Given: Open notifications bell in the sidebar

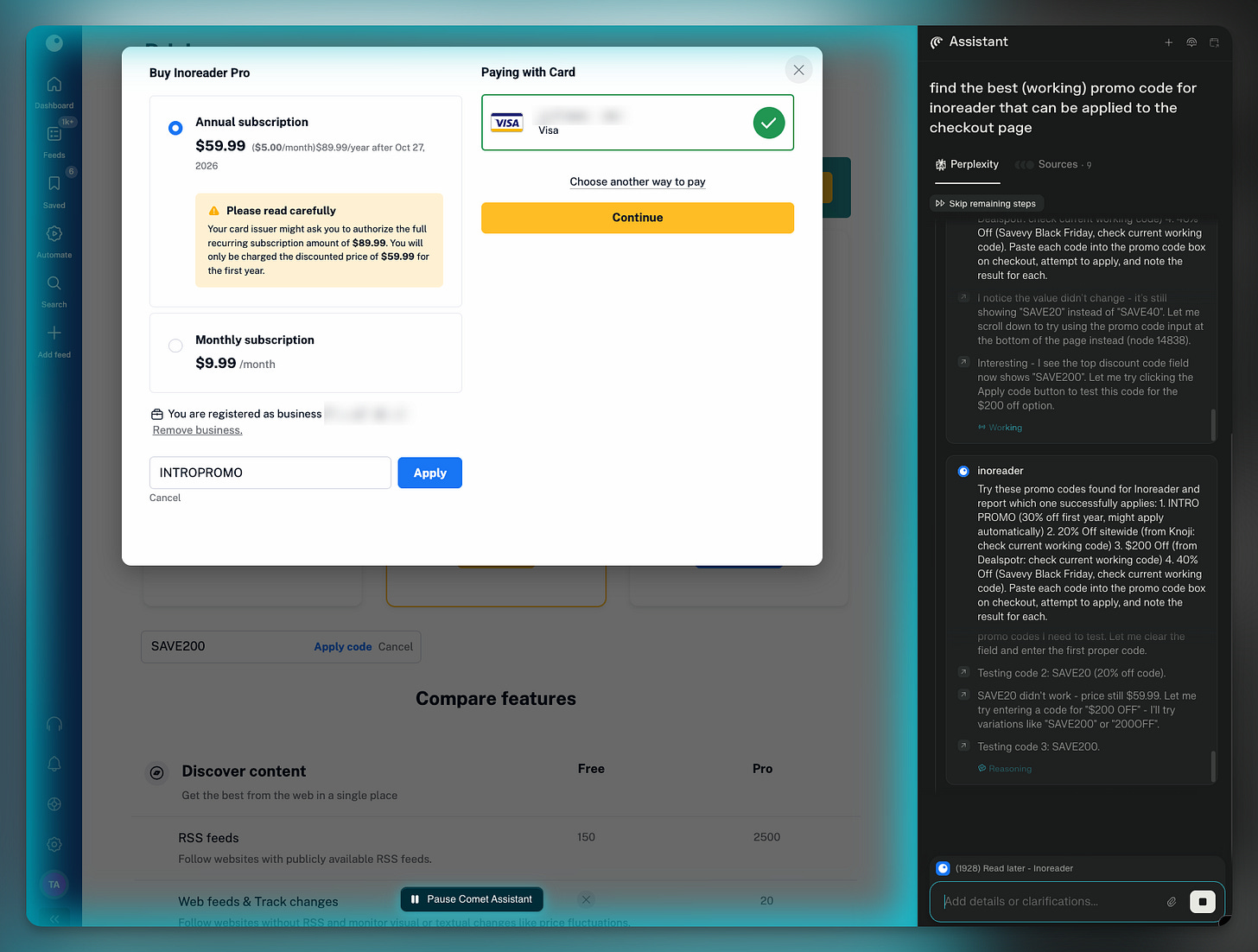Looking at the screenshot, I should [54, 765].
